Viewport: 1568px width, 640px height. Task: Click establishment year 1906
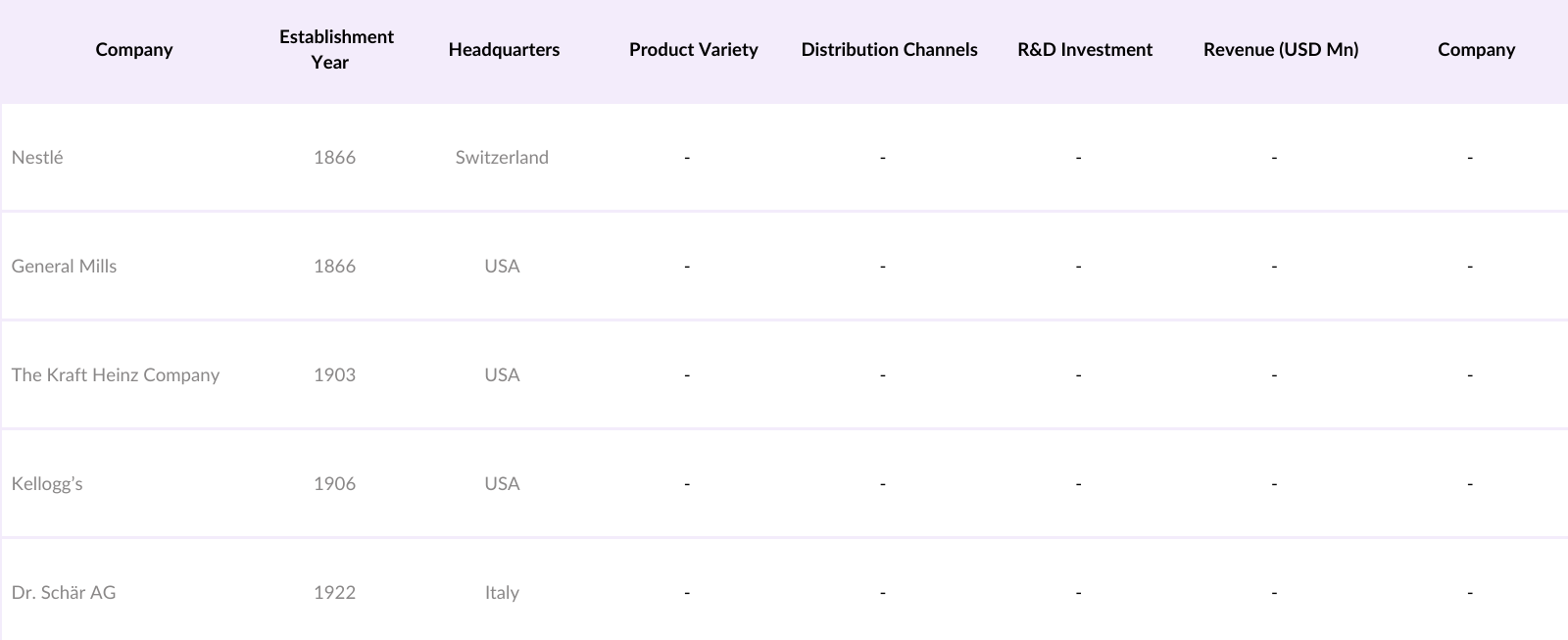tap(334, 483)
